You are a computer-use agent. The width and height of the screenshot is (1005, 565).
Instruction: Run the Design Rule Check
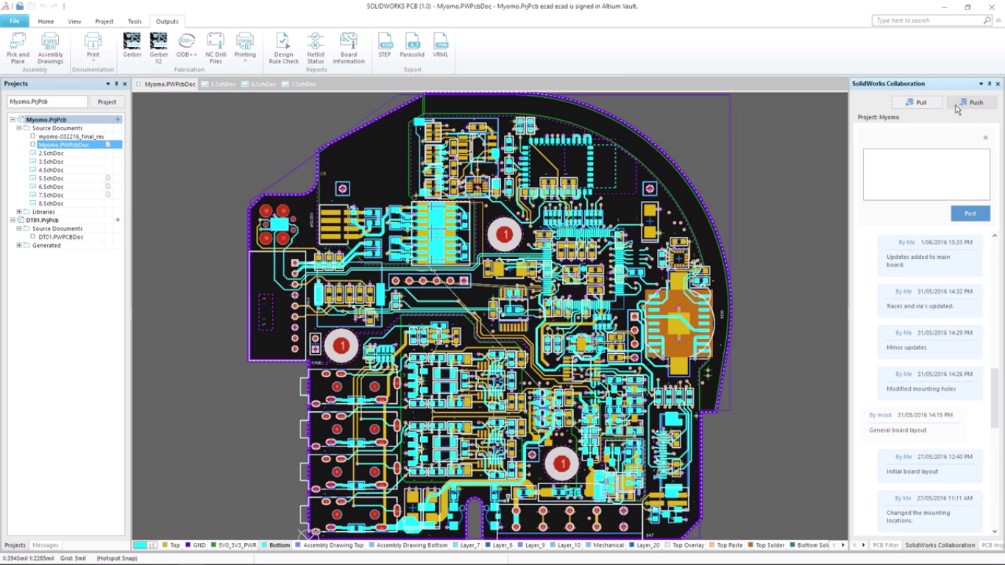click(283, 48)
